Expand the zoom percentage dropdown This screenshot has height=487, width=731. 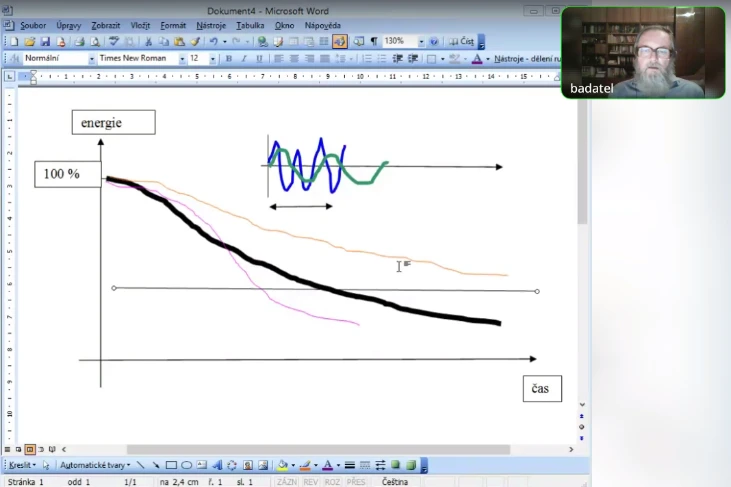click(421, 42)
